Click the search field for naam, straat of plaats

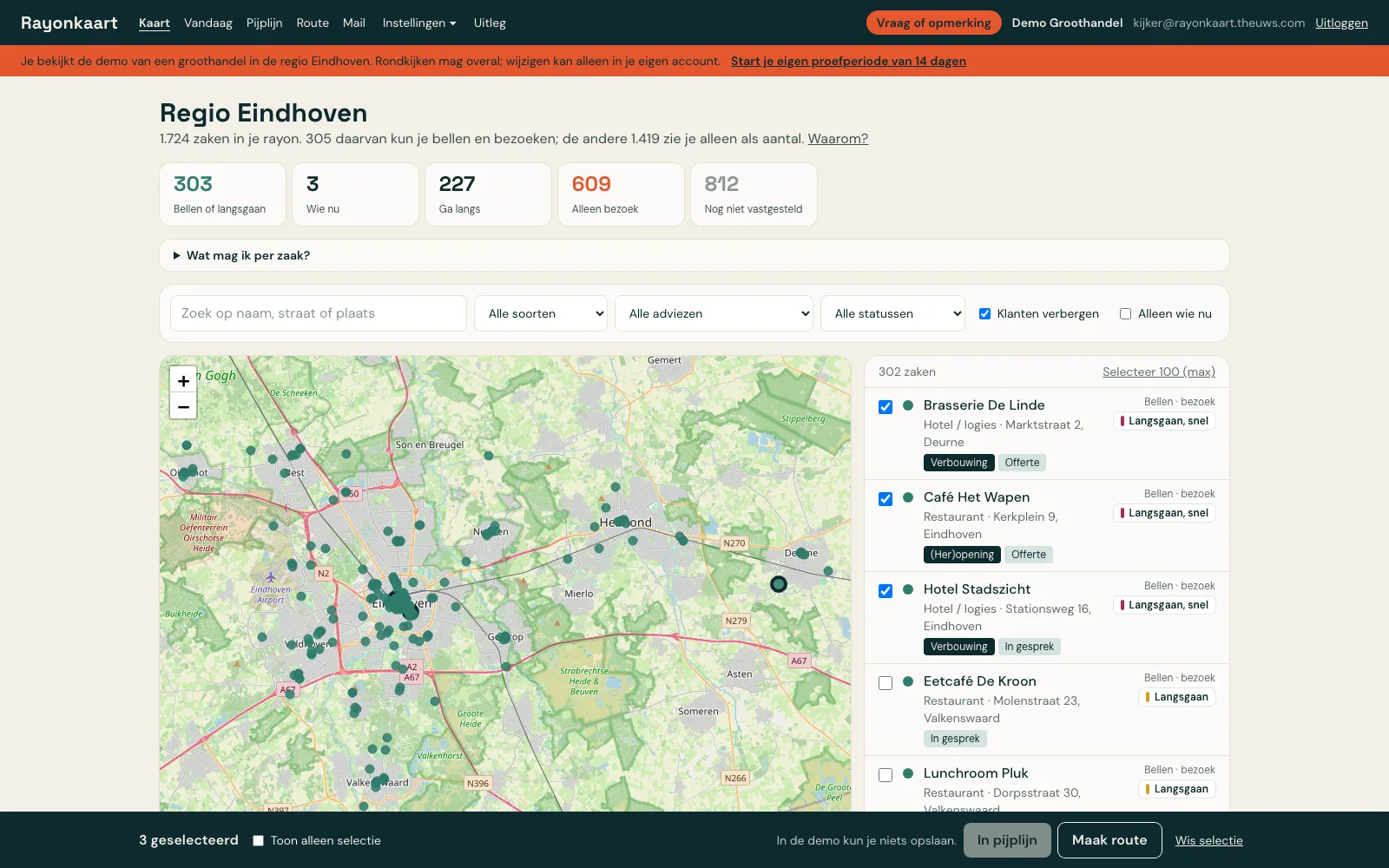click(319, 313)
